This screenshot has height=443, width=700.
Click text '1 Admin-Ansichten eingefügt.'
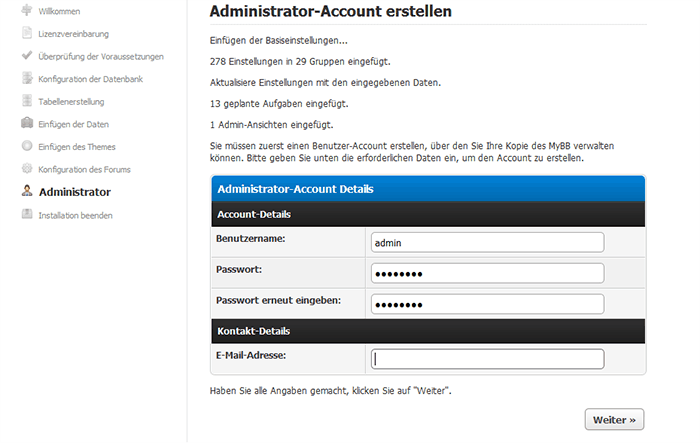pyautogui.click(x=271, y=125)
